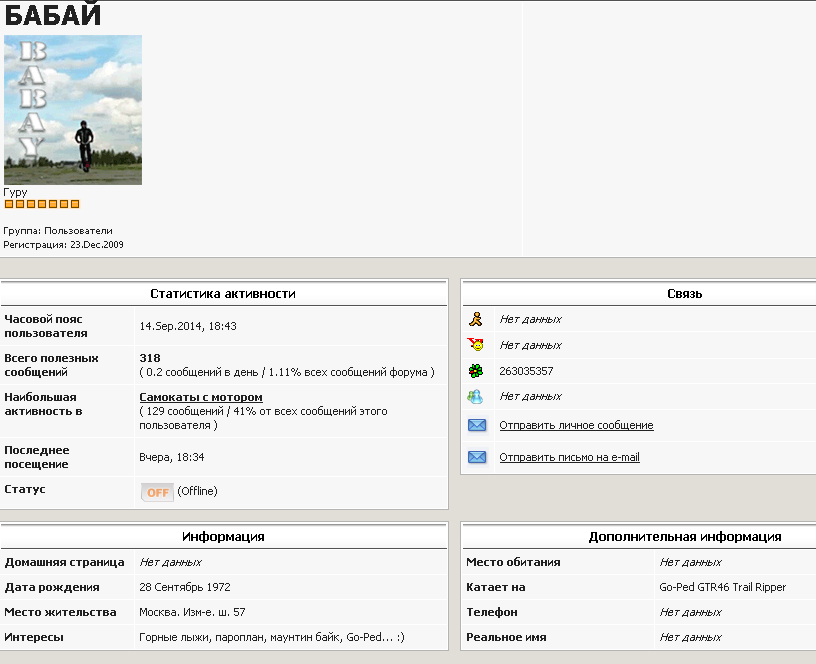Open Отправить личное сообщение link
The height and width of the screenshot is (664, 816).
coord(576,426)
